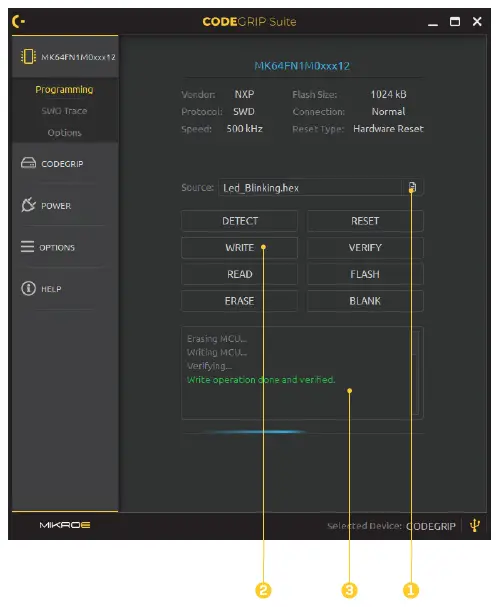This screenshot has width=498, height=607.
Task: Click the 'Writing MCU...' log line
Action: coord(217,352)
